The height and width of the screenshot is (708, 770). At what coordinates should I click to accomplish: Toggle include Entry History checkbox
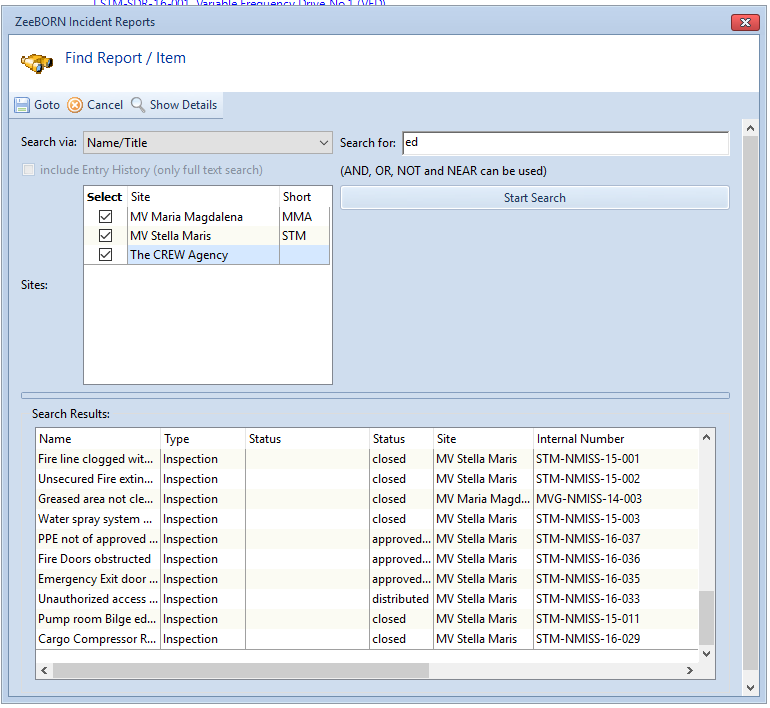coord(28,170)
